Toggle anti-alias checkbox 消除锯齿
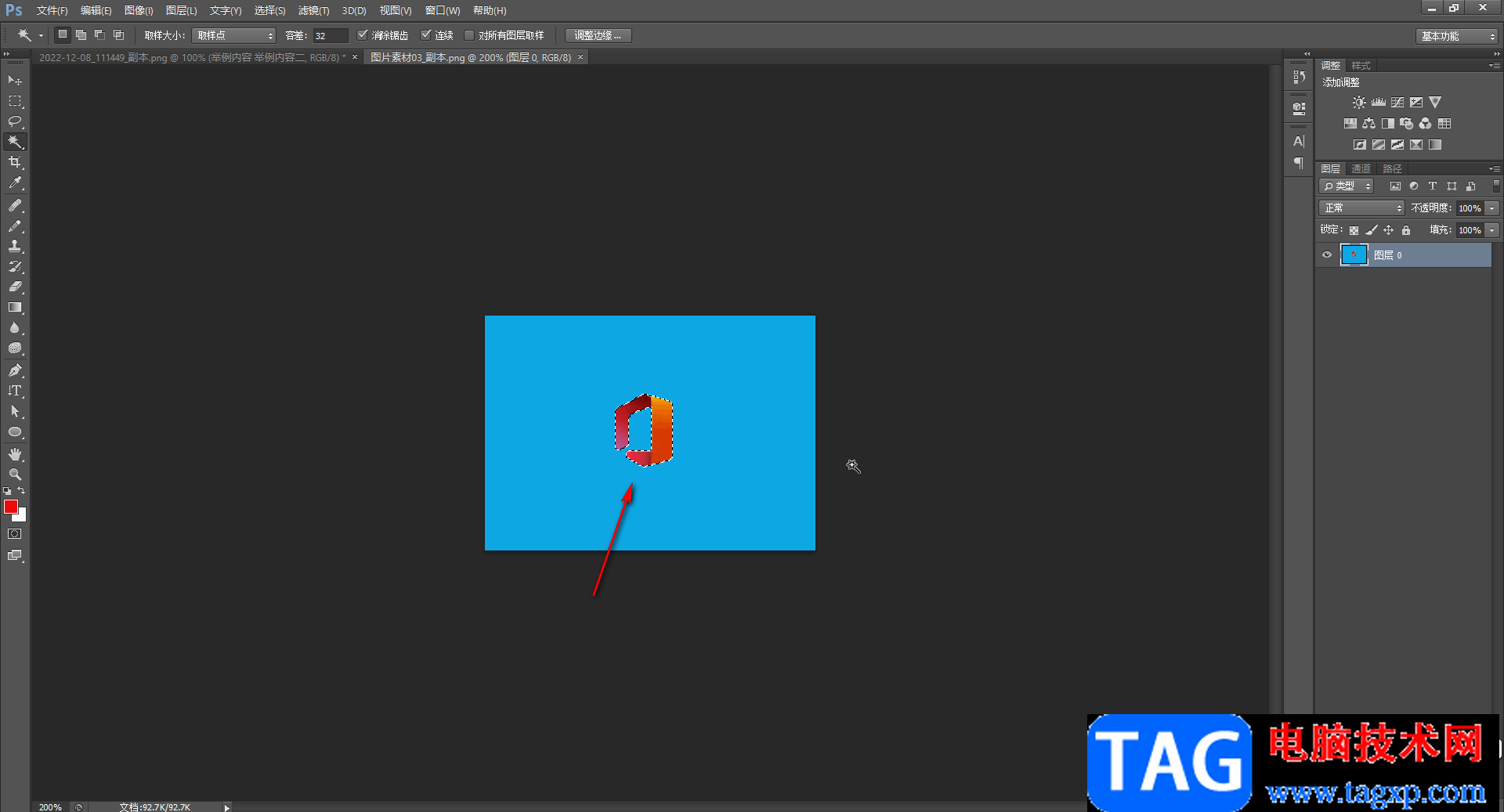The width and height of the screenshot is (1504, 812). pyautogui.click(x=363, y=35)
